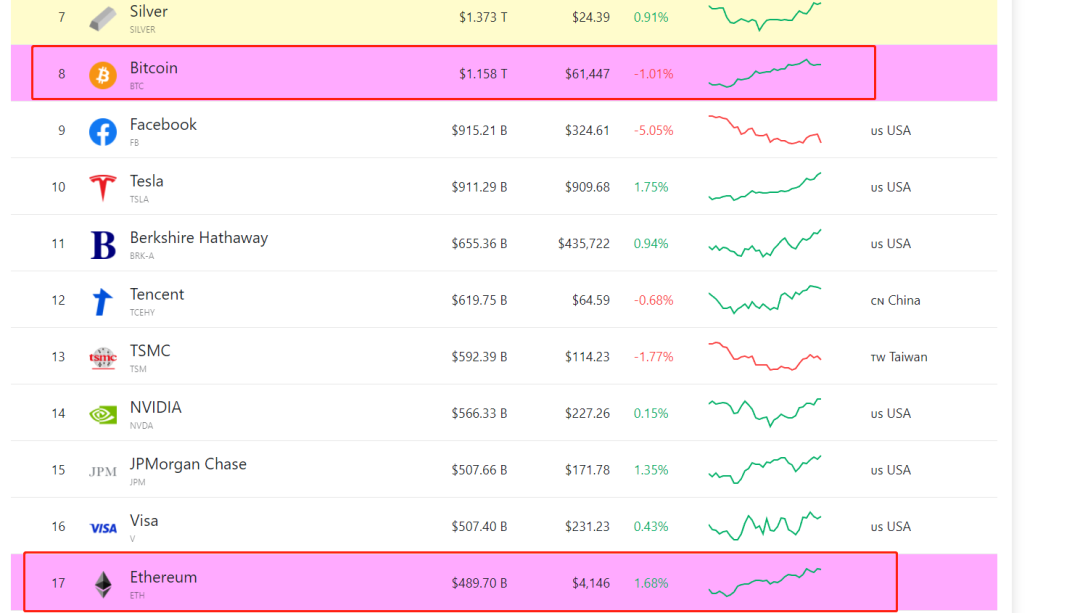Click the Berkshire Hathaway logo icon
The height and width of the screenshot is (613, 1080).
click(x=103, y=244)
